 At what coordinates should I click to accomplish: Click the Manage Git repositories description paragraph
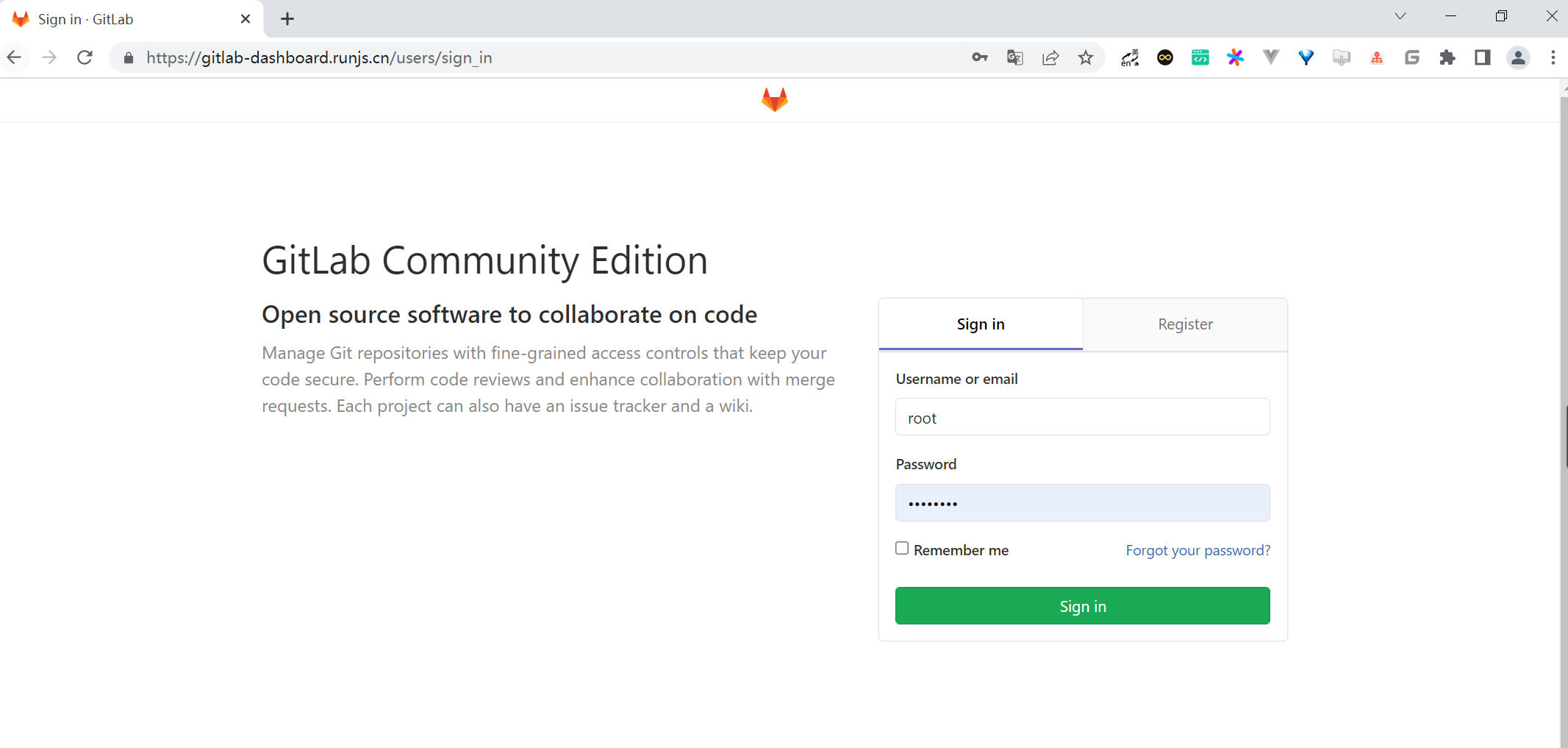click(548, 380)
